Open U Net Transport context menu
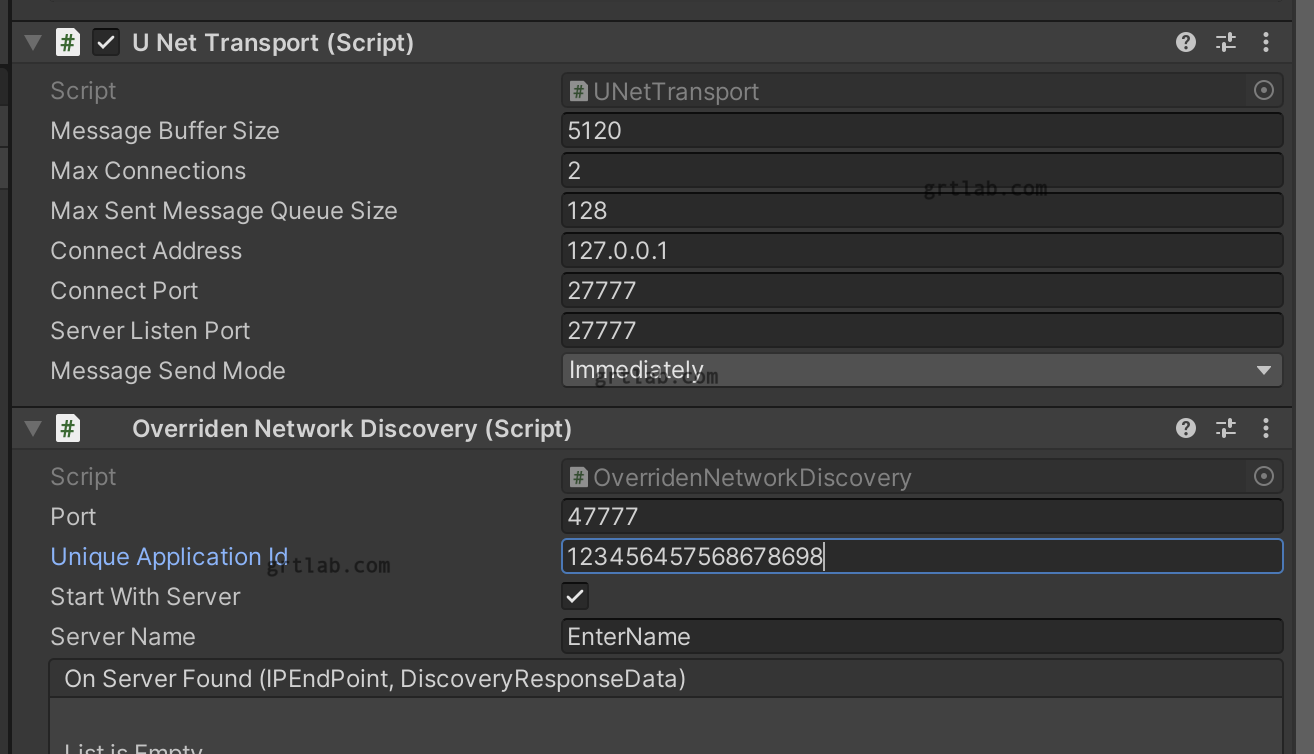Screen dimensions: 1314x754 (x=1265, y=42)
